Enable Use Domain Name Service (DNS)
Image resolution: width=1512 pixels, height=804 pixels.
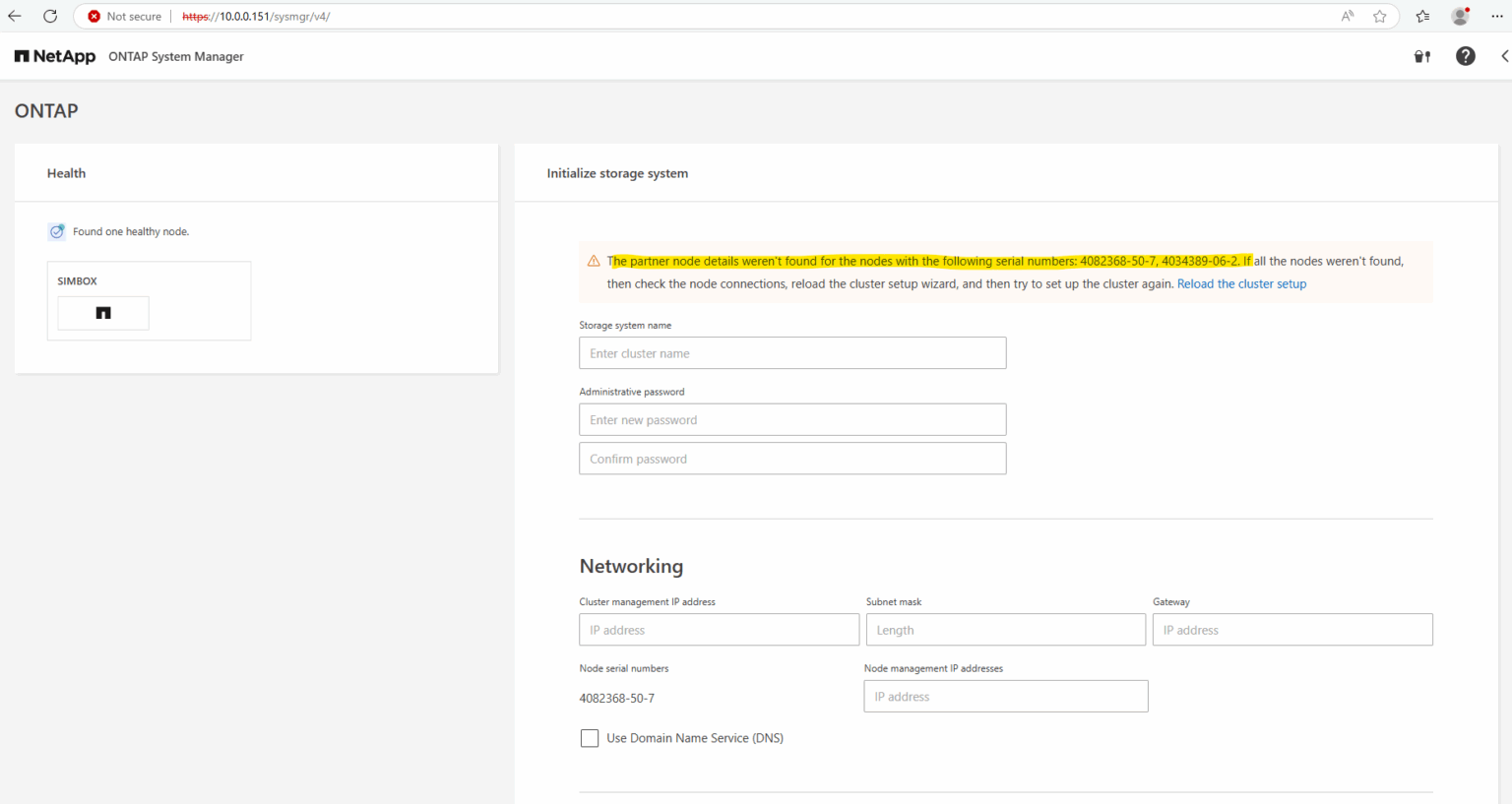point(589,738)
